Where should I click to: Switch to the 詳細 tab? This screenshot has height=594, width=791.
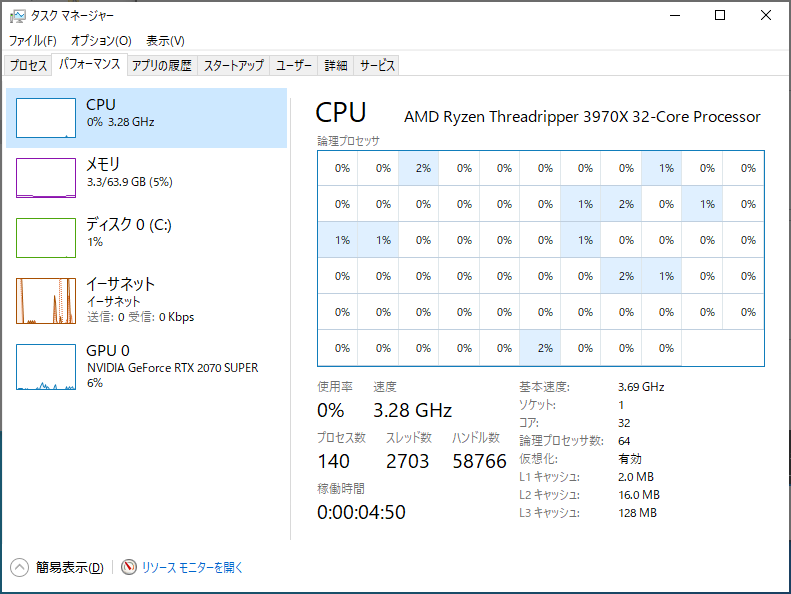336,66
